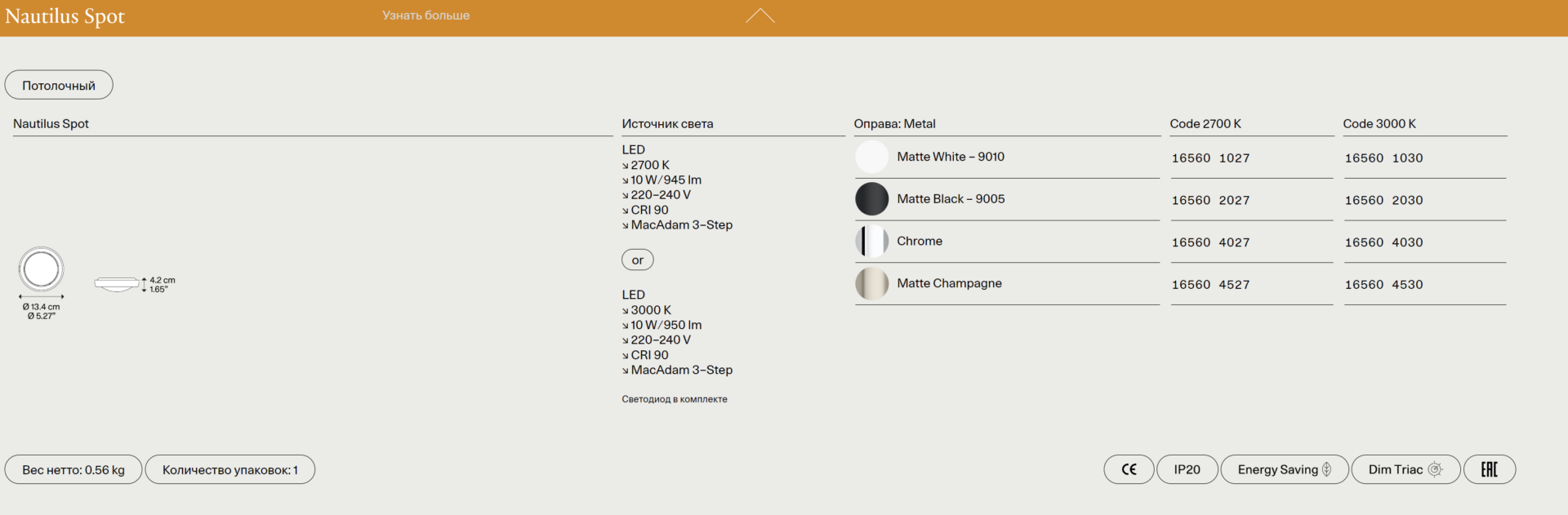Select code 16560 4530 for Matte Champagne
Viewport: 1568px width, 515px height.
(1383, 285)
